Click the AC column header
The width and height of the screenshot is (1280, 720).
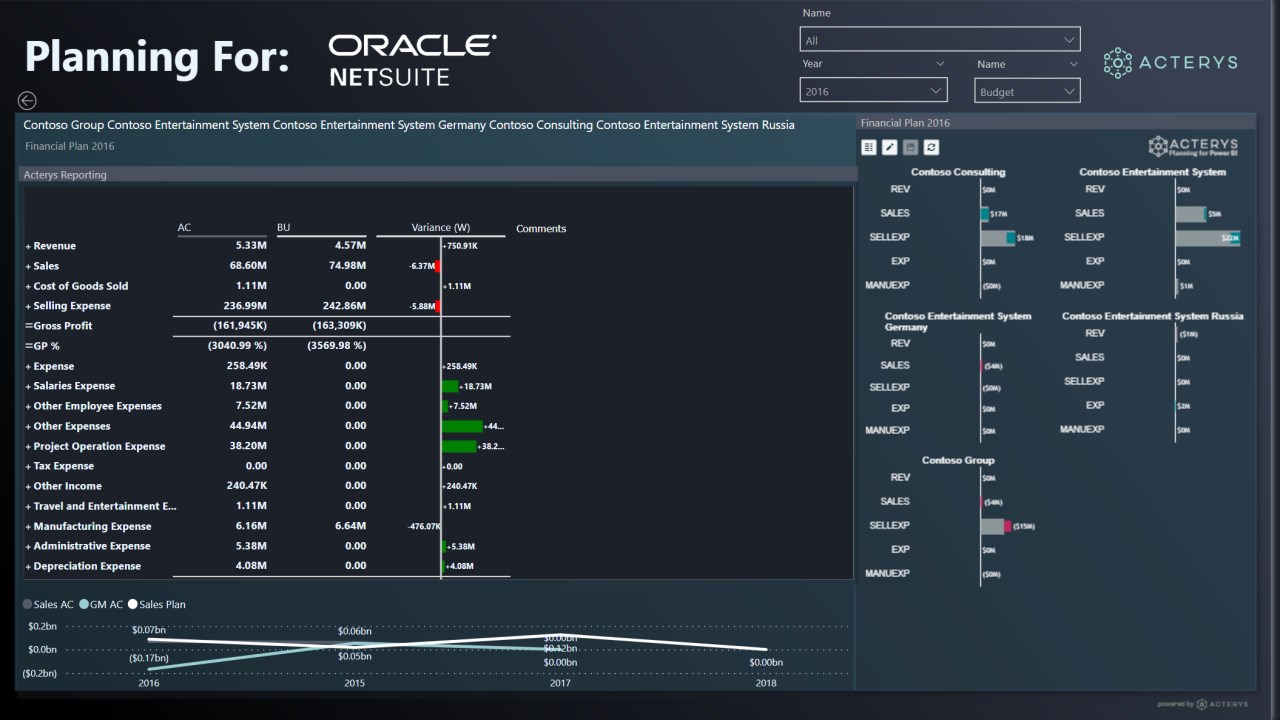184,228
